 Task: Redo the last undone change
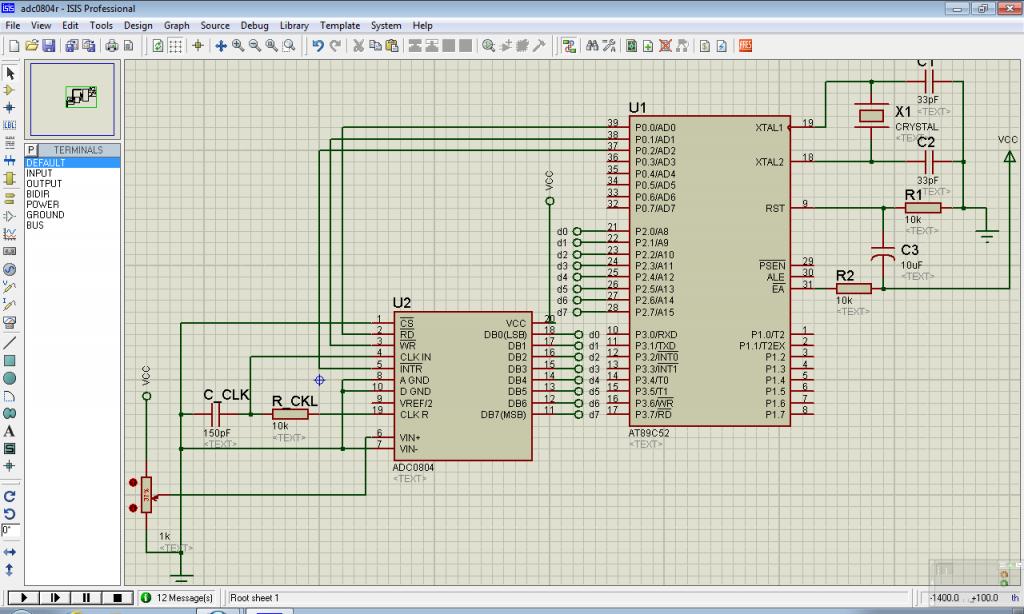(335, 46)
